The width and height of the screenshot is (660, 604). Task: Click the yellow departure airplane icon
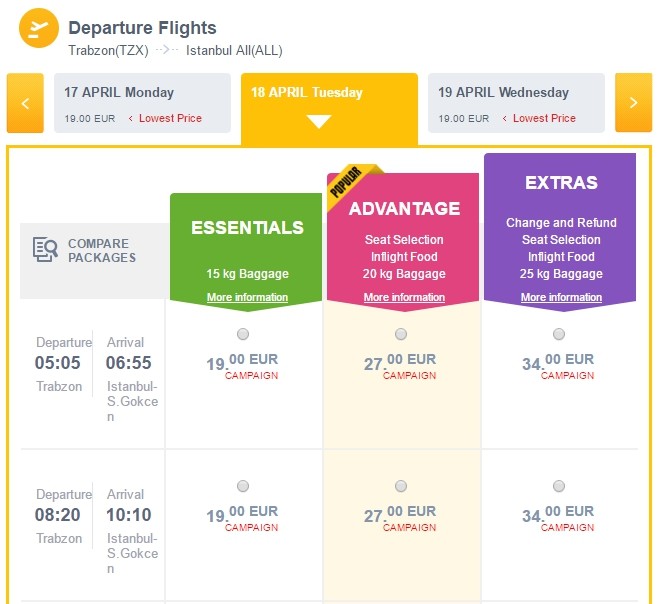(x=38, y=28)
